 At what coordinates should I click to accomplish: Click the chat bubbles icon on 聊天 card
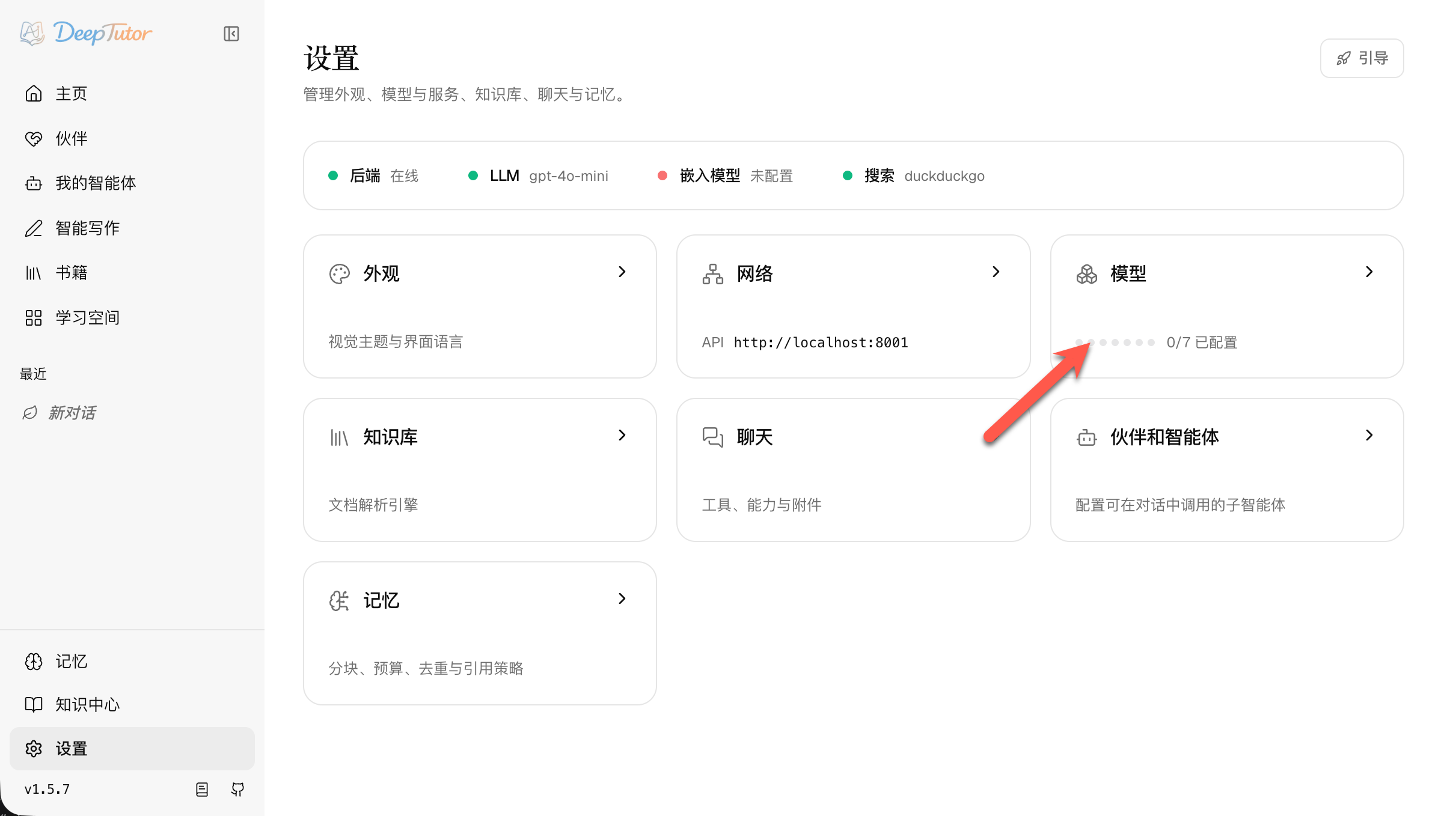pos(713,437)
